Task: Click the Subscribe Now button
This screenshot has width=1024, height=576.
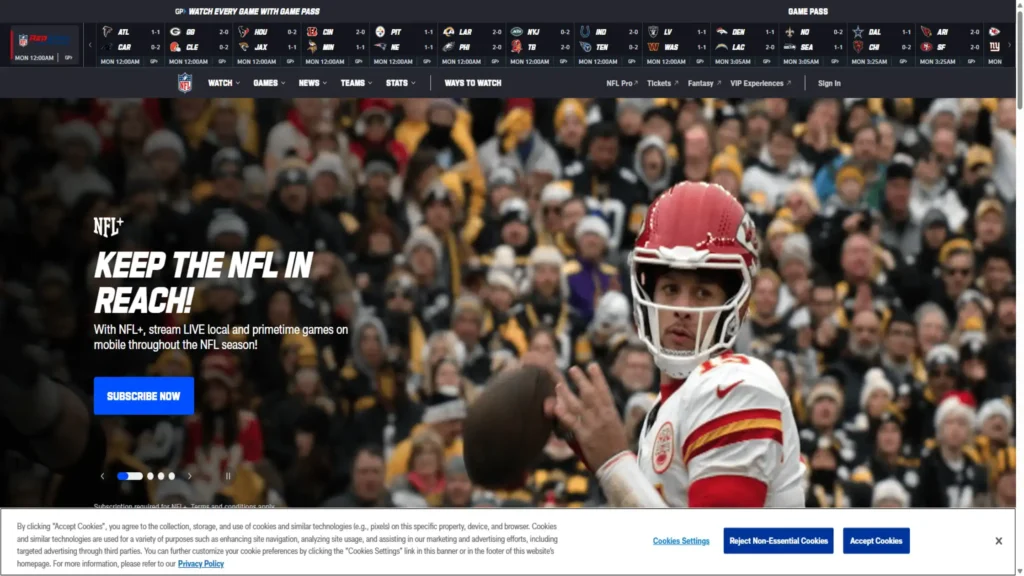Action: click(x=144, y=396)
